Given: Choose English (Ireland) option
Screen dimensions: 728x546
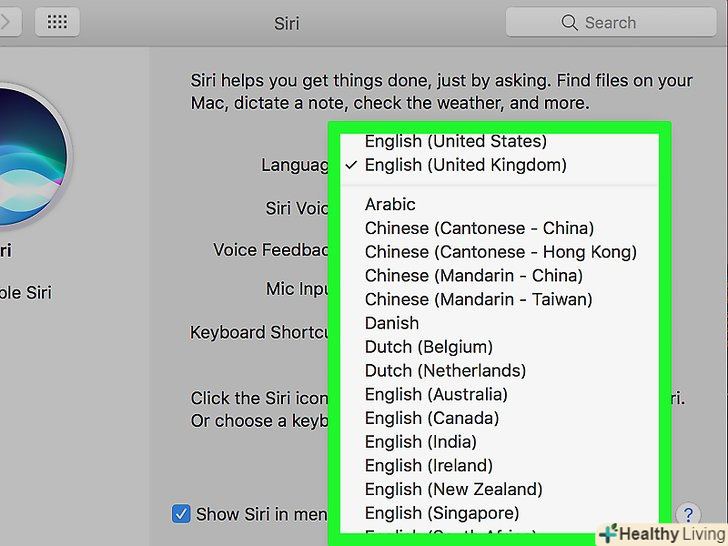Looking at the screenshot, I should pos(499,466).
